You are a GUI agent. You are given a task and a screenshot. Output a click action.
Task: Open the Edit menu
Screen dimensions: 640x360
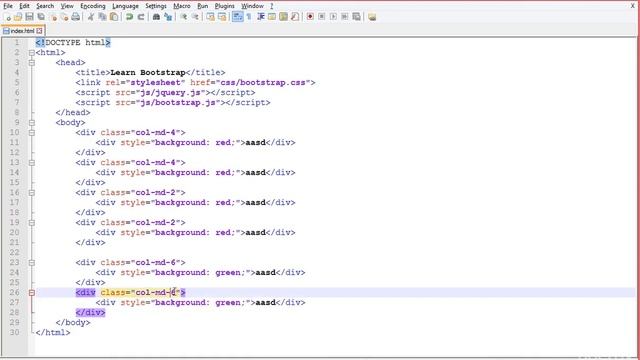(24, 6)
